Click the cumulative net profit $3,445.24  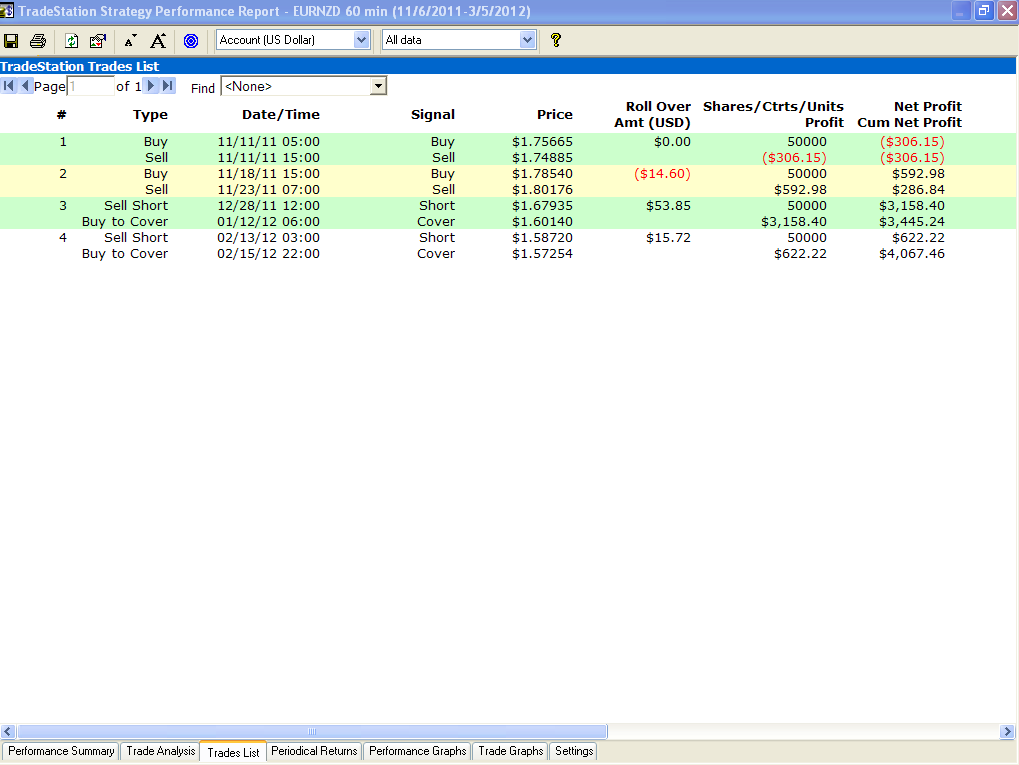pos(912,222)
